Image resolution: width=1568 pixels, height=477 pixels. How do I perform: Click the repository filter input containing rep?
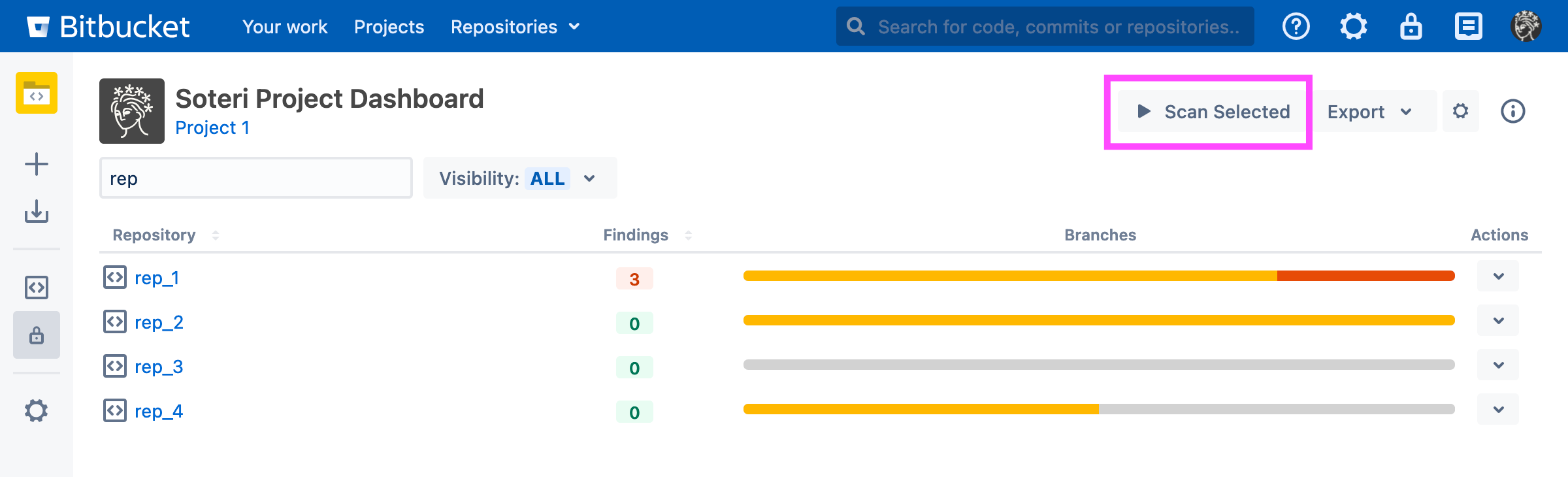point(255,178)
